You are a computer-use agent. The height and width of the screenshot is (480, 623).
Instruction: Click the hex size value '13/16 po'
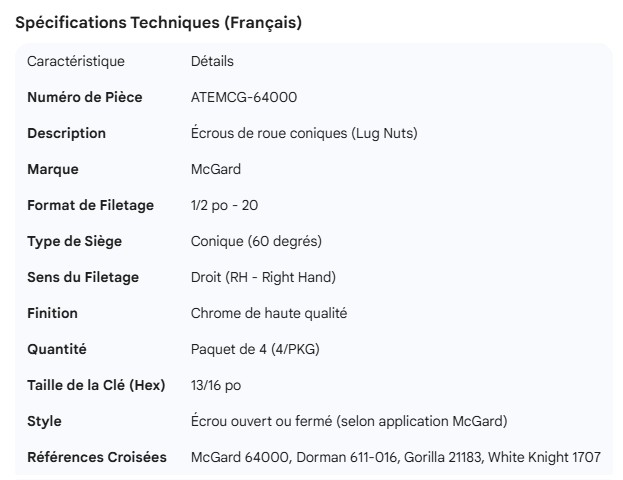216,385
